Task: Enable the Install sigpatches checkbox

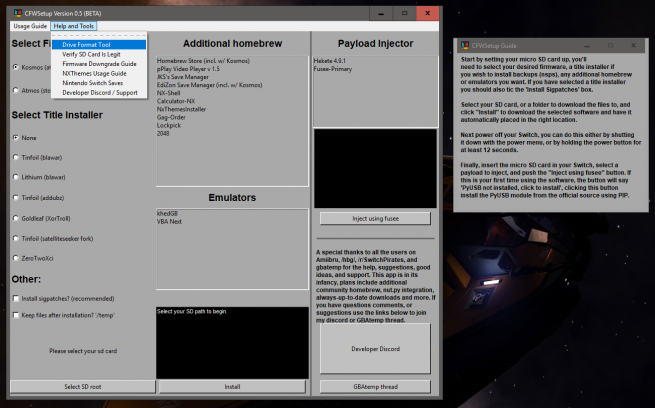Action: pos(15,298)
